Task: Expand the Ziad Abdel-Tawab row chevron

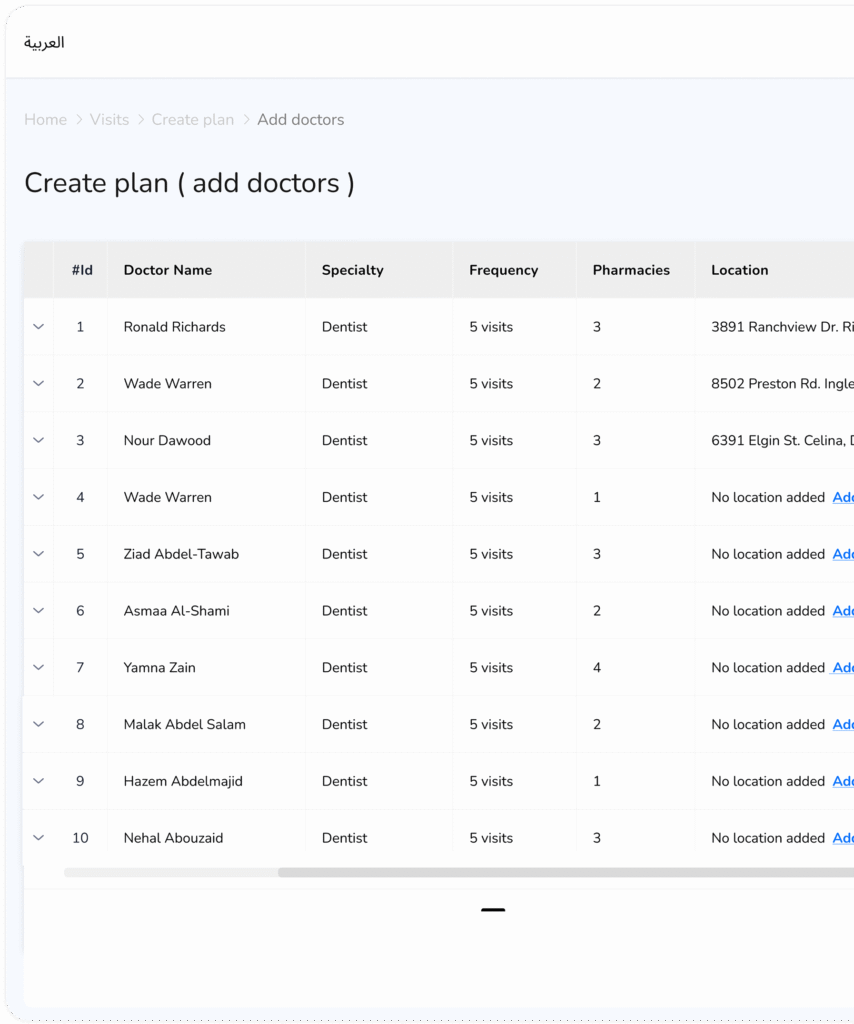Action: (x=39, y=554)
